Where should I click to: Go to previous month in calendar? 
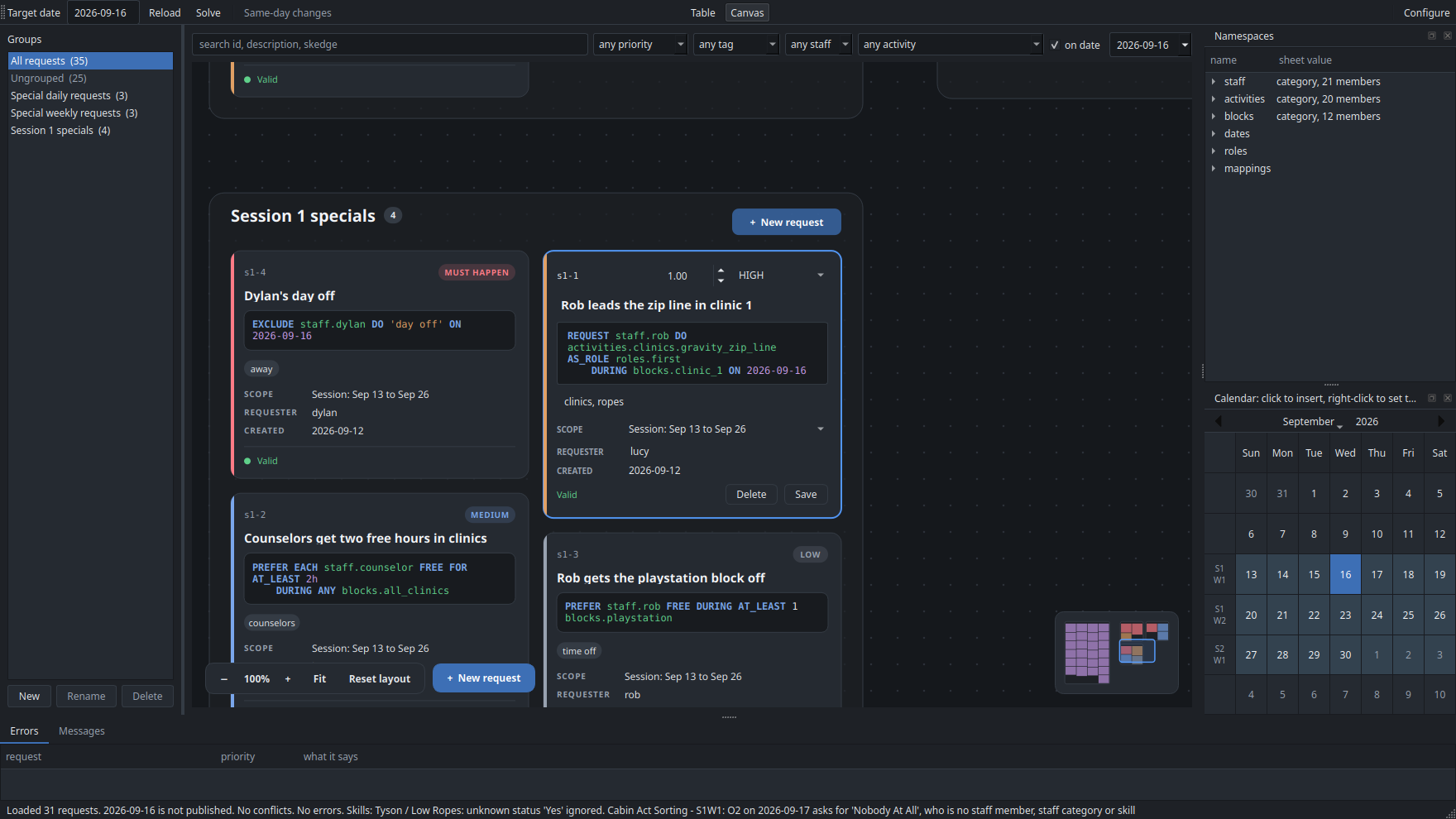(1218, 421)
